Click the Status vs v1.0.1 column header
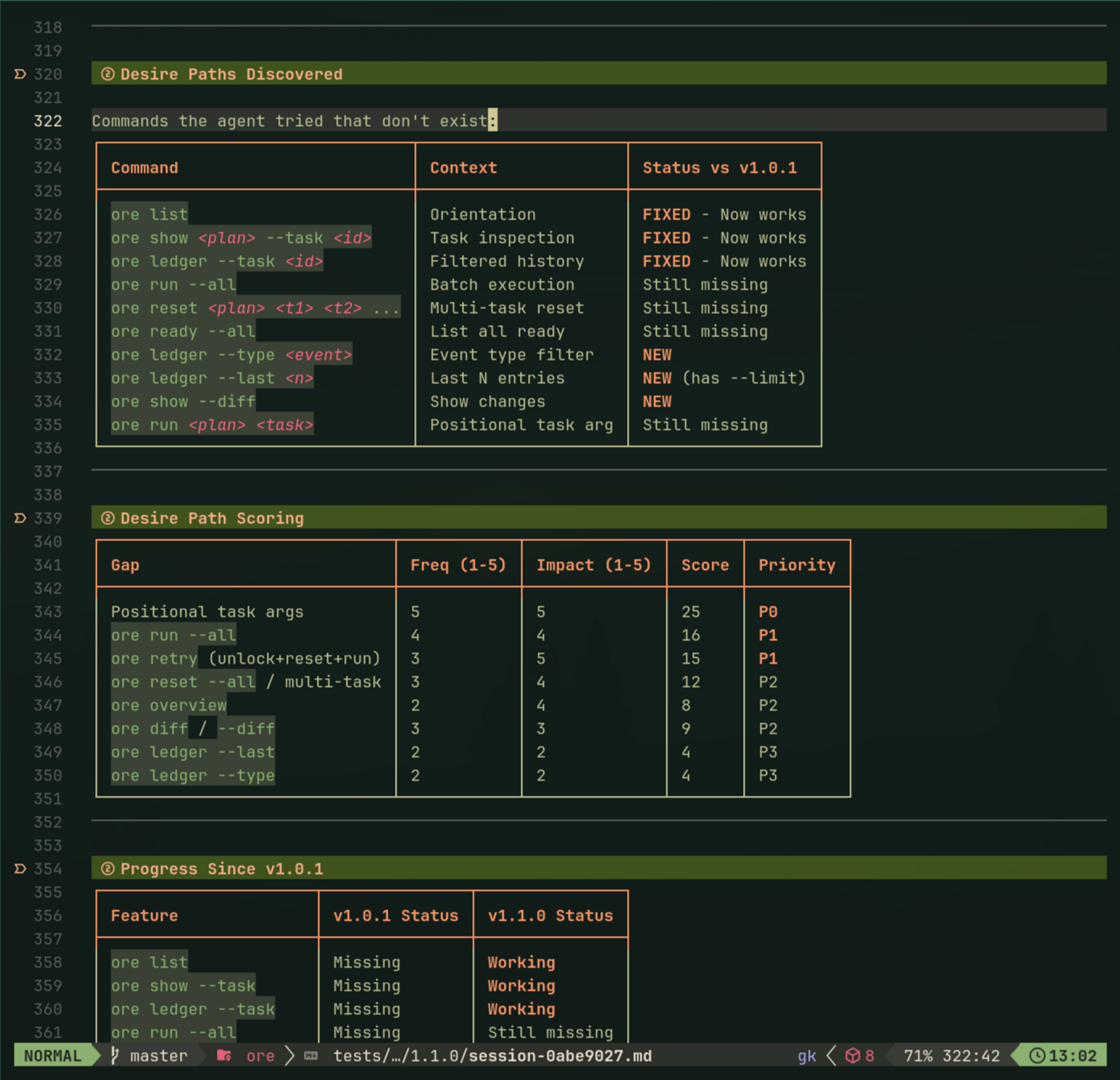1120x1080 pixels. tap(719, 168)
